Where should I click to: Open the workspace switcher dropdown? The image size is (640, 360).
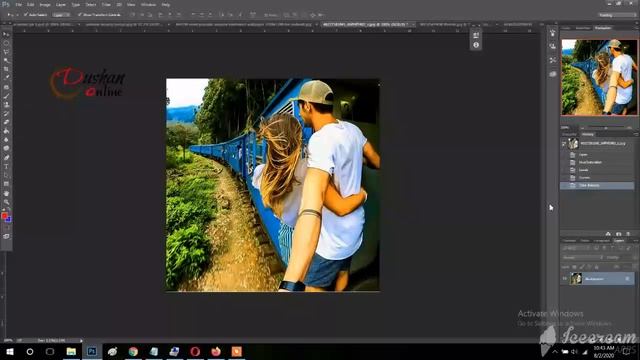tap(616, 15)
